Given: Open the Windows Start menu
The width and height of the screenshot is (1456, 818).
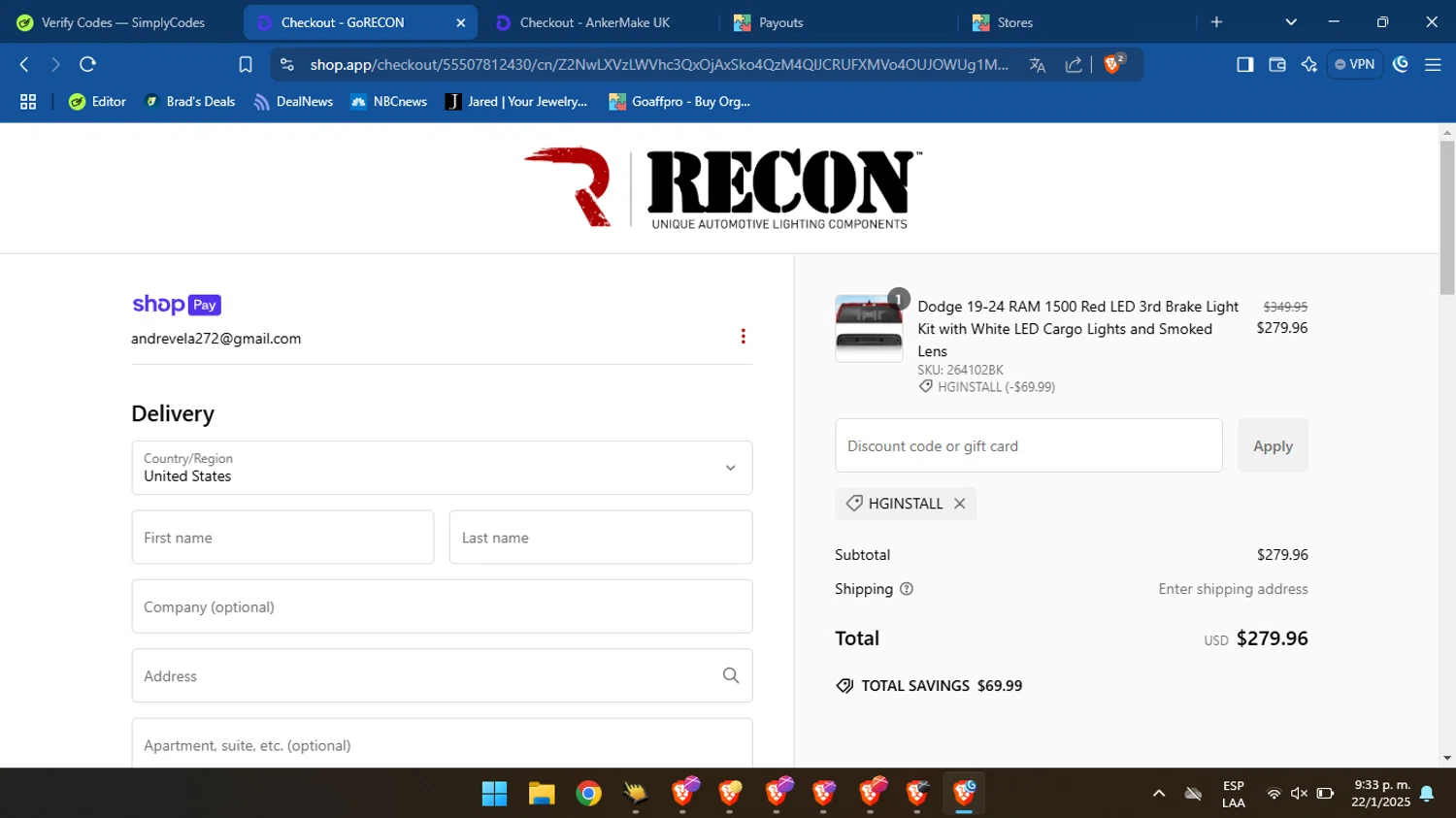Looking at the screenshot, I should pyautogui.click(x=495, y=794).
